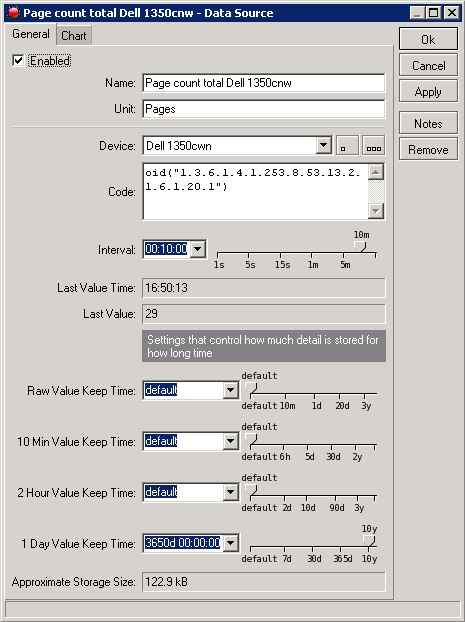Click the red app icon in title bar
465x622 pixels.
(x=14, y=13)
